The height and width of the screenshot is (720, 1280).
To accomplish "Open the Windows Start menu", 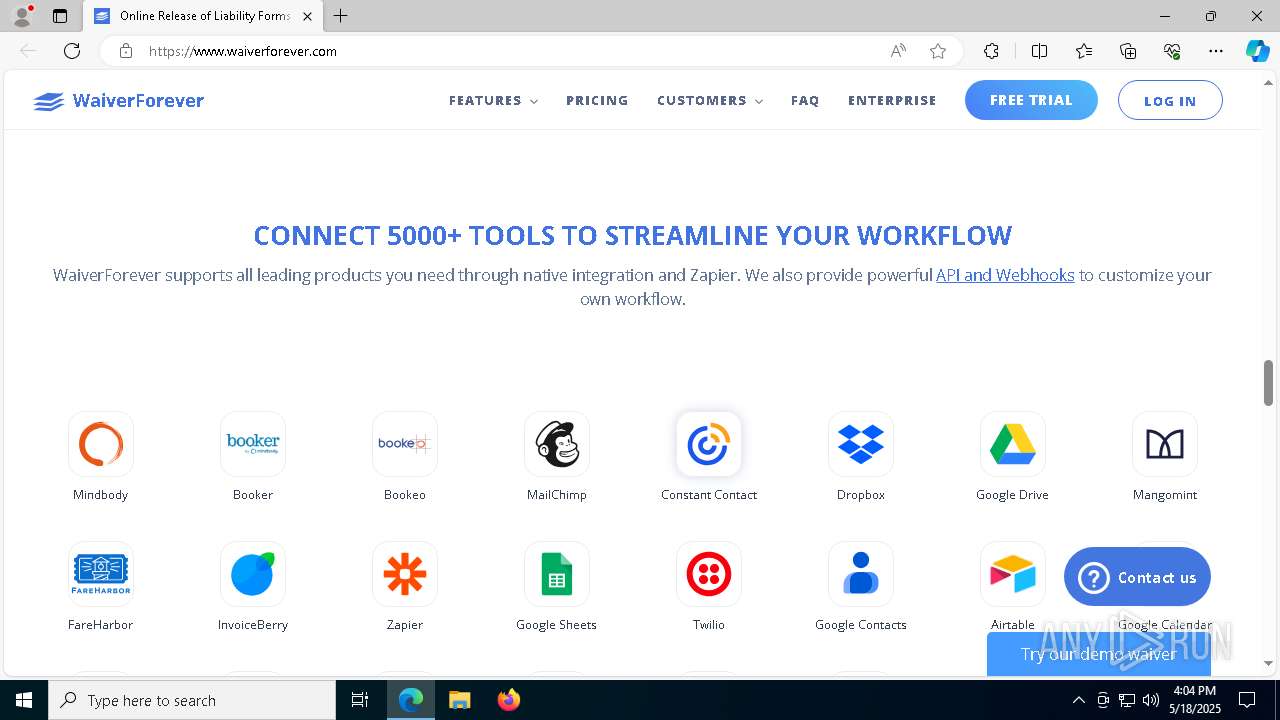I will click(24, 700).
